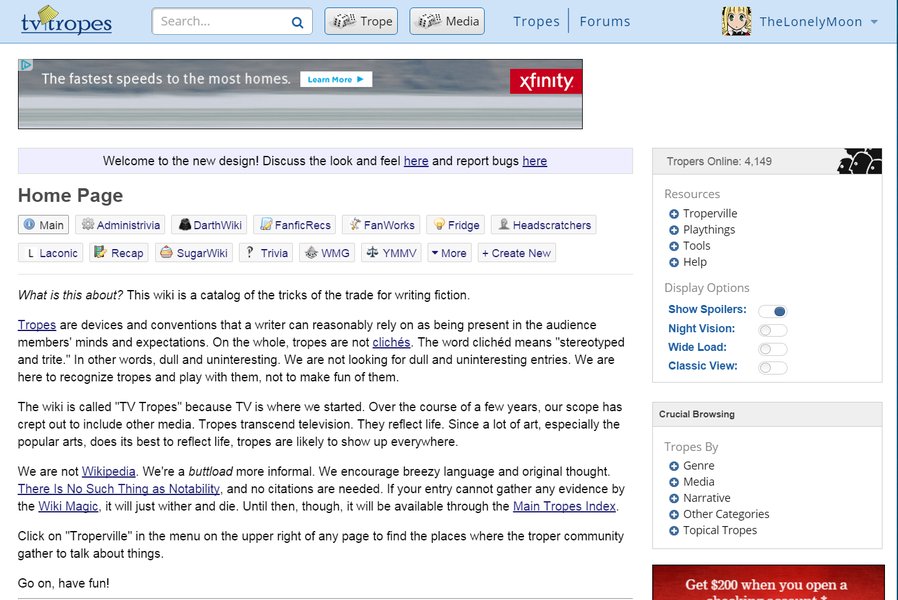Open the TheLonelyMoon user dropdown arrow
The image size is (898, 600).
click(x=874, y=22)
